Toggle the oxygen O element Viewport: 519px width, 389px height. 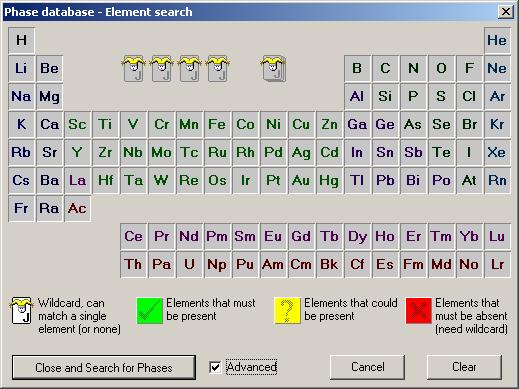coord(441,68)
